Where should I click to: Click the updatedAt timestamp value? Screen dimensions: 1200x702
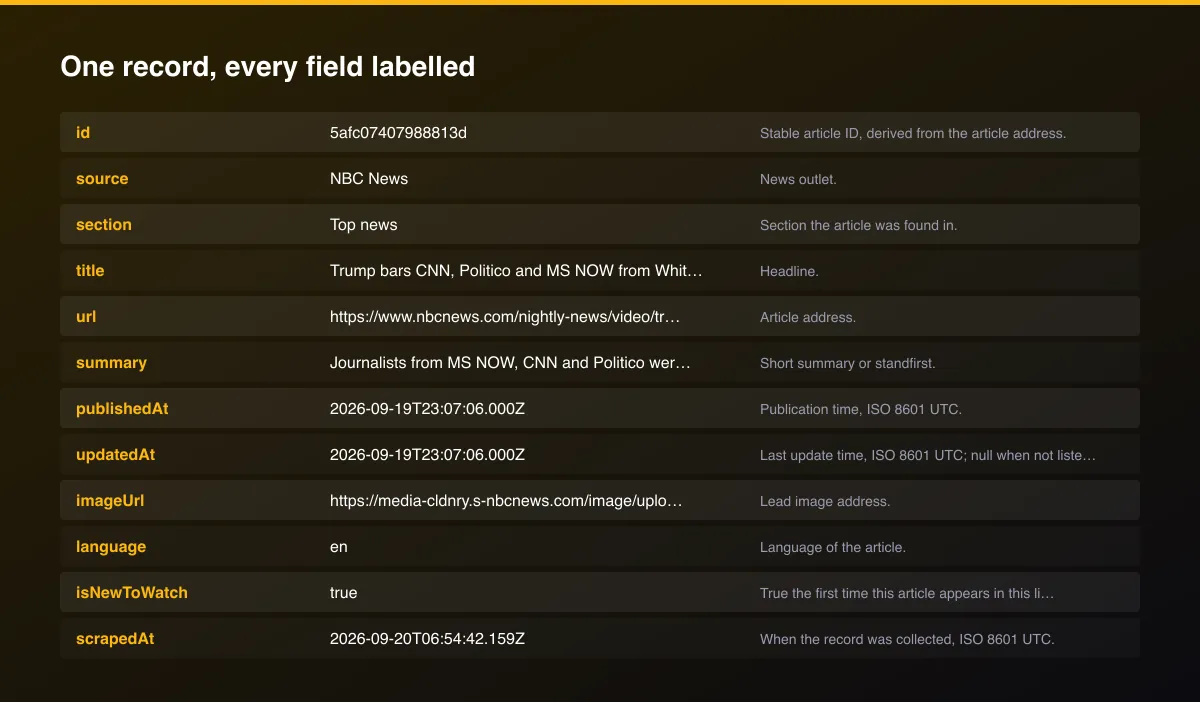(427, 454)
